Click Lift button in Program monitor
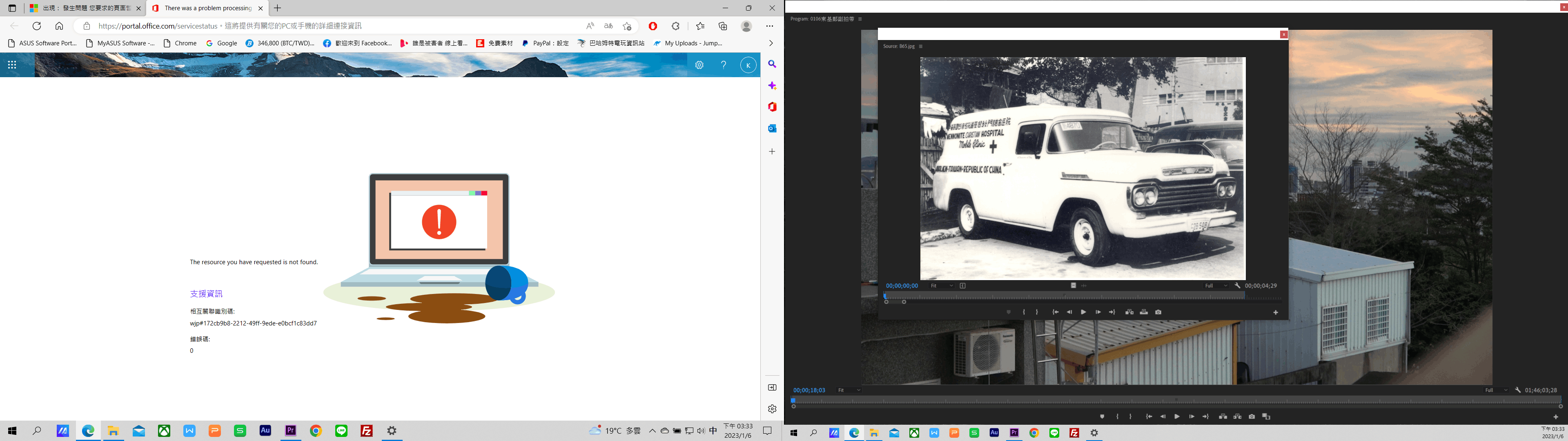Screen dimensions: 1568x441 click(1223, 416)
